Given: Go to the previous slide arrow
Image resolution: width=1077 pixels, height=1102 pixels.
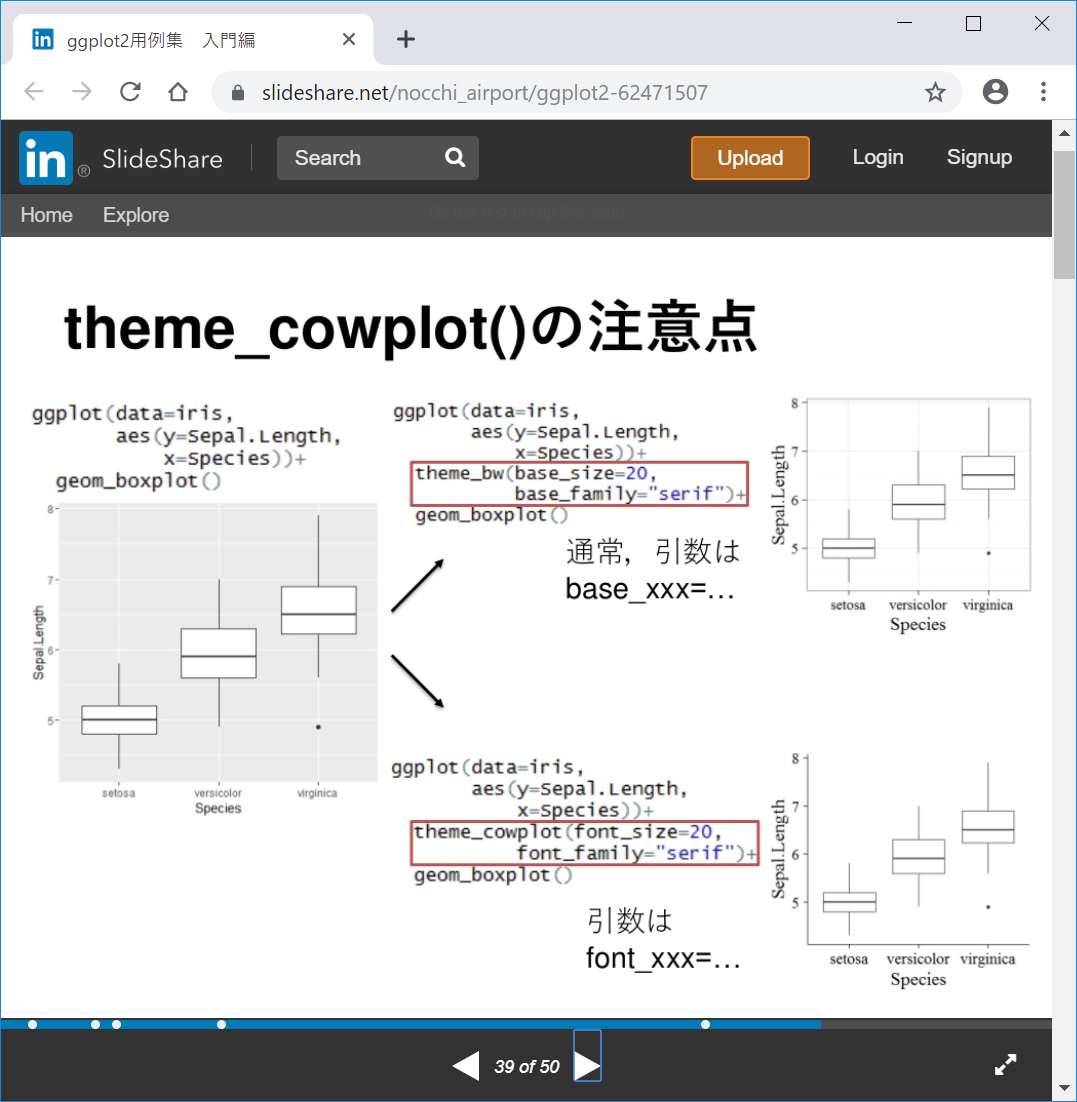Looking at the screenshot, I should 466,1066.
